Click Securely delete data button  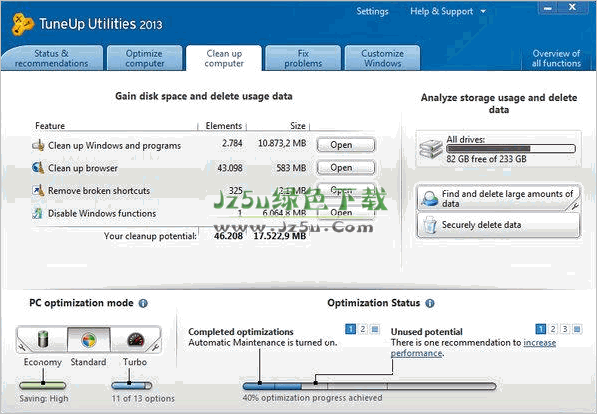point(498,225)
